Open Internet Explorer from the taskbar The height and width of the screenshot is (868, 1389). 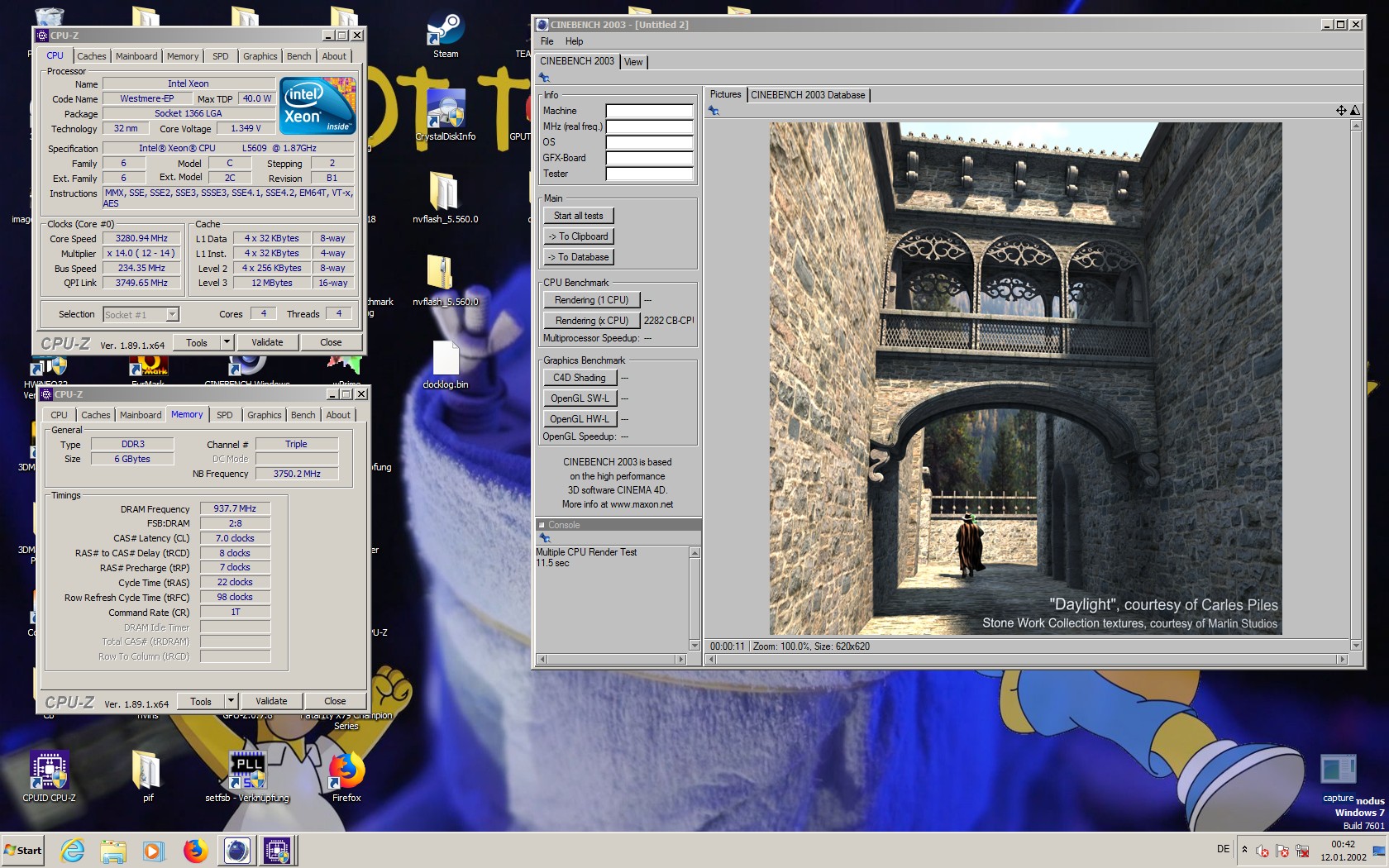pos(73,850)
